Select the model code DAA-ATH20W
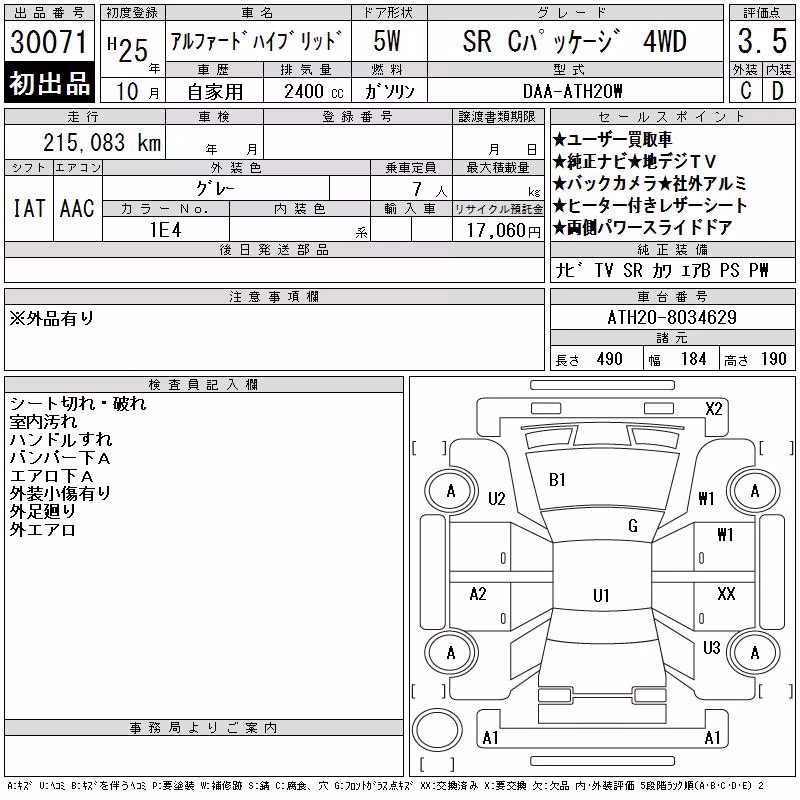This screenshot has height=800, width=800. click(x=572, y=92)
